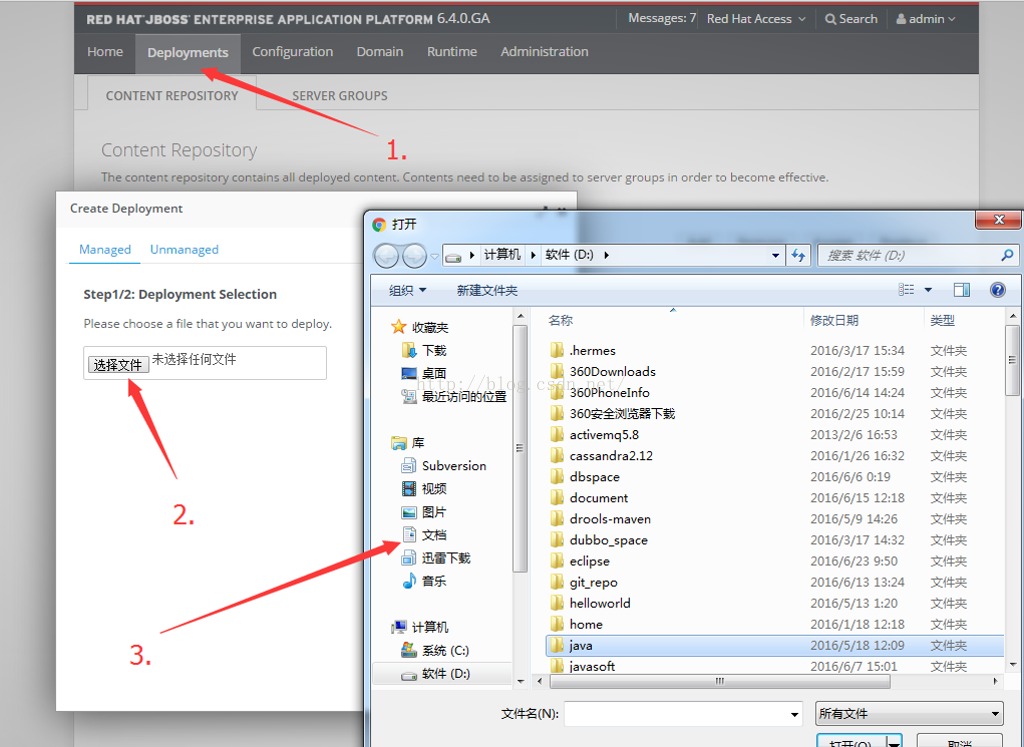
Task: Expand the Red Hat Access dropdown
Action: (756, 19)
